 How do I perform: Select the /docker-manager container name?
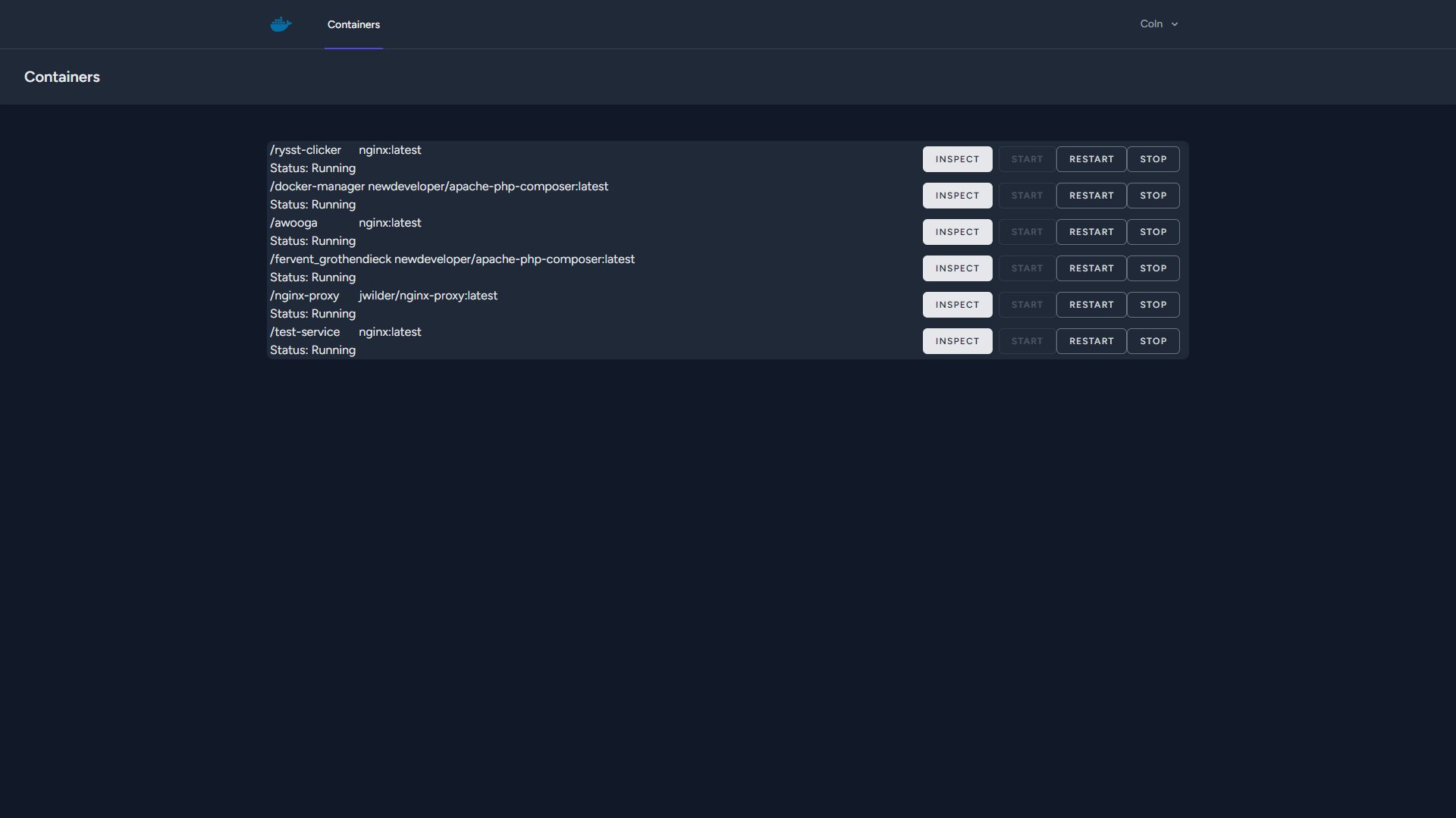pyautogui.click(x=317, y=186)
